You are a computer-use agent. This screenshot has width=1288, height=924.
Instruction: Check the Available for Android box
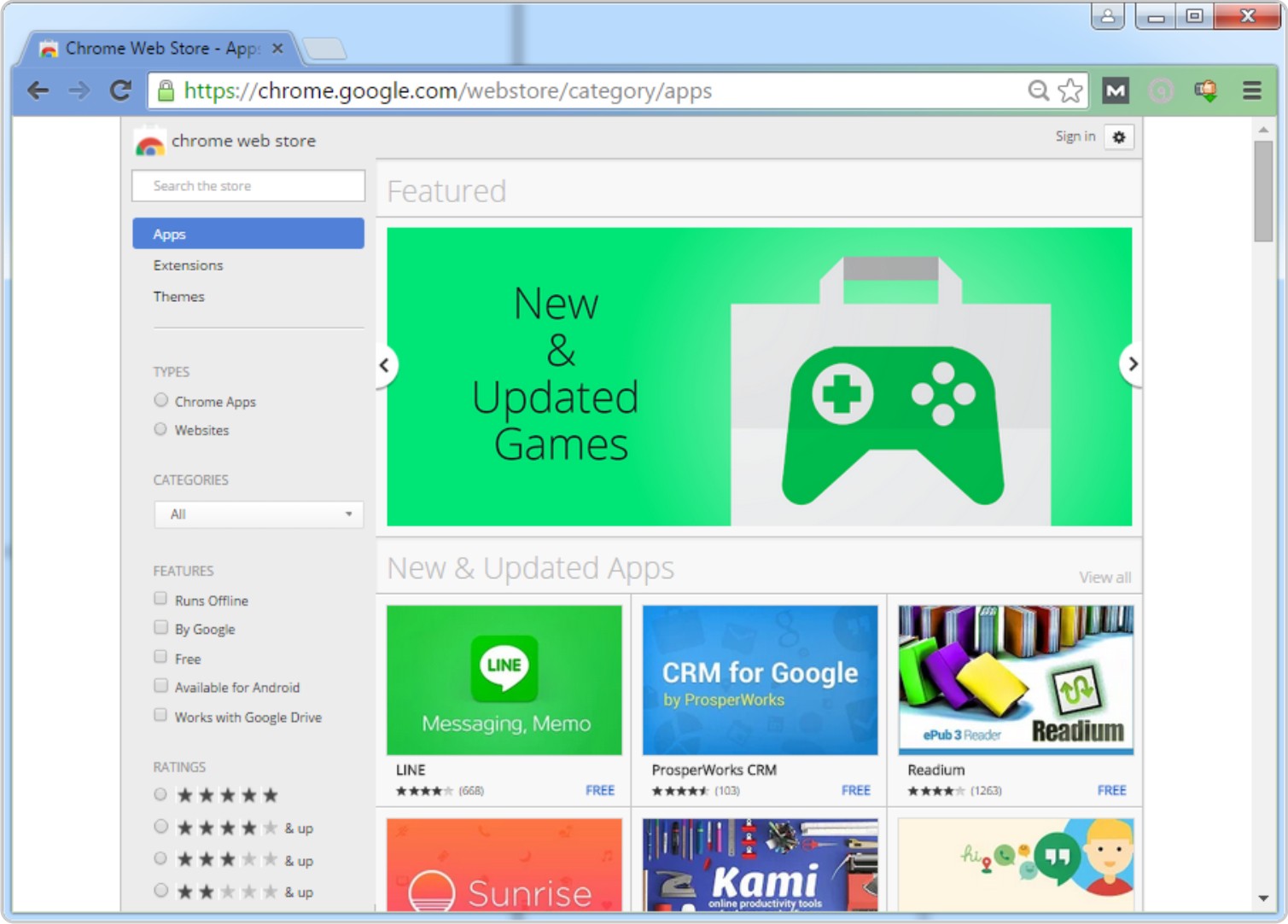[x=160, y=686]
